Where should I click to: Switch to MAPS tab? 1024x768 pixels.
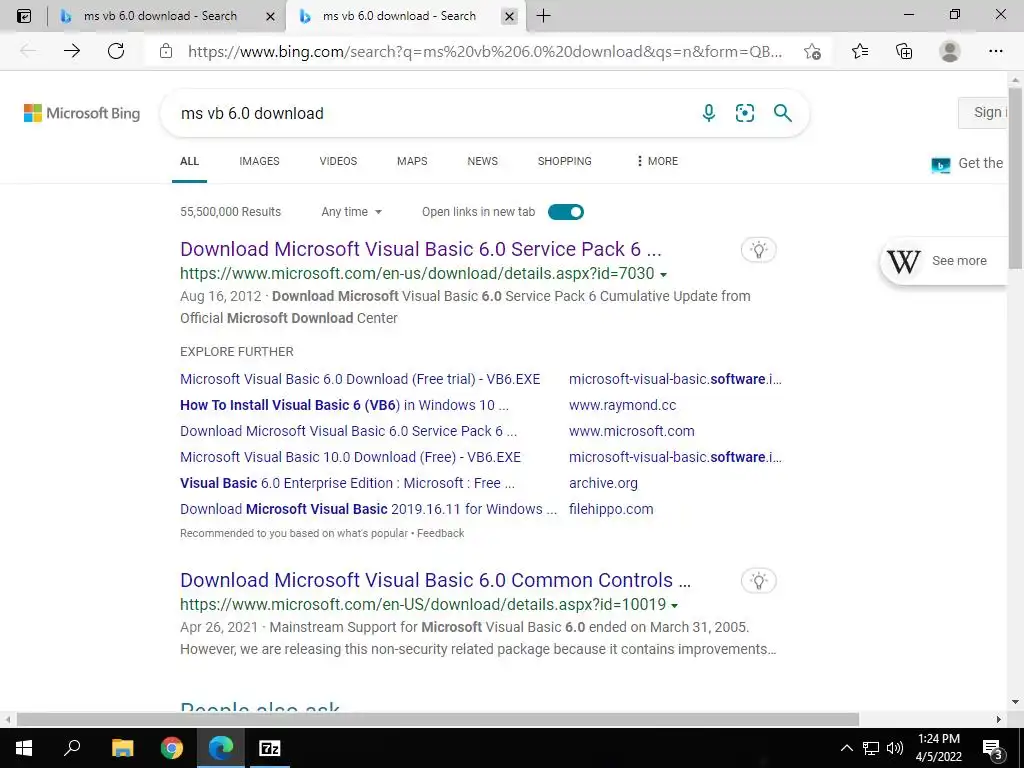click(x=412, y=161)
